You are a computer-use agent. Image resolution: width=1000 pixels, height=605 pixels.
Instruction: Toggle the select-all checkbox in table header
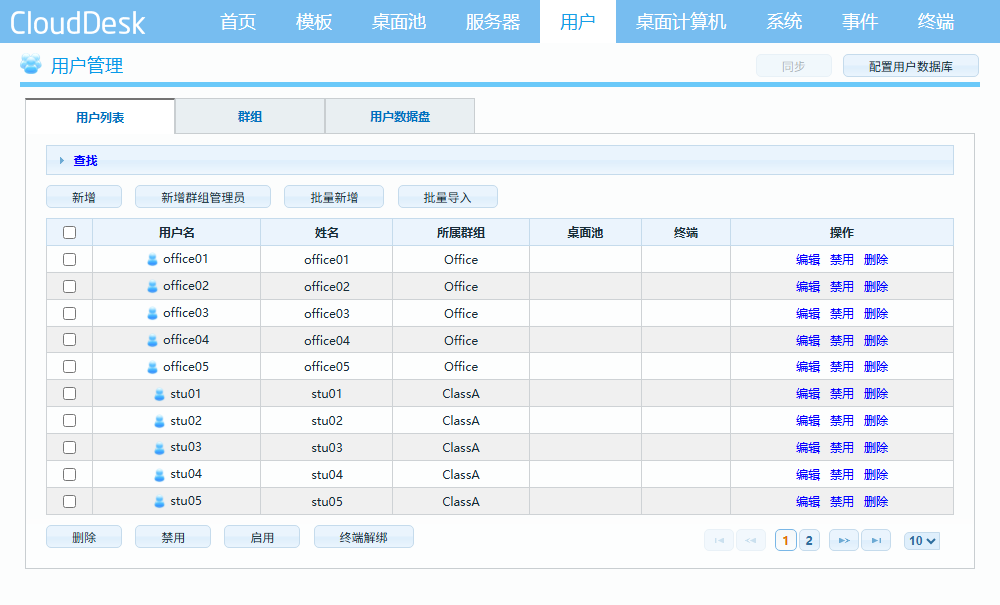(x=70, y=233)
